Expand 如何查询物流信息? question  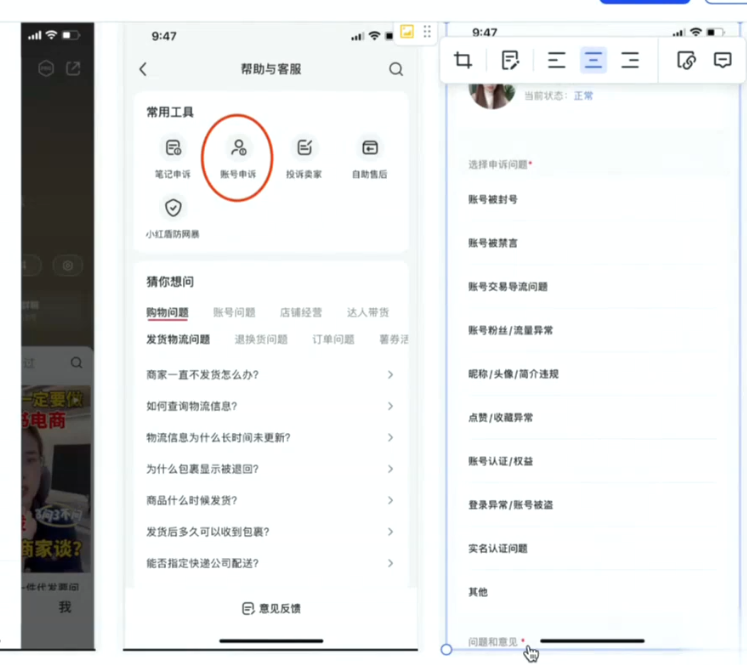[x=270, y=406]
